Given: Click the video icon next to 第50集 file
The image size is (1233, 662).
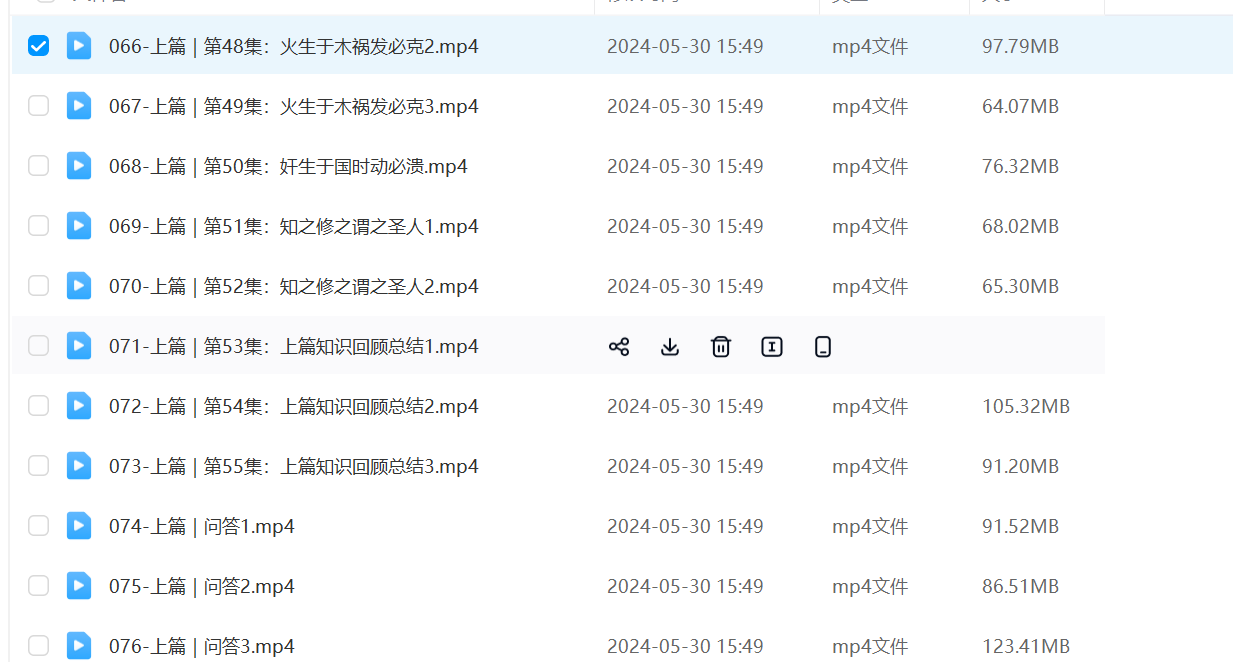Looking at the screenshot, I should click(x=79, y=166).
